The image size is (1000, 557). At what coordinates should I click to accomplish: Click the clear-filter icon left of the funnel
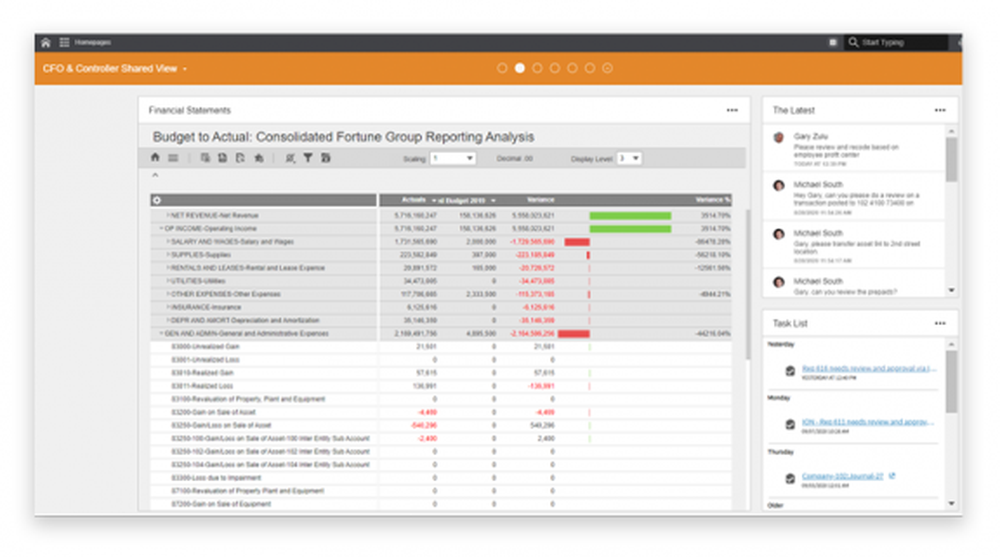coord(290,158)
